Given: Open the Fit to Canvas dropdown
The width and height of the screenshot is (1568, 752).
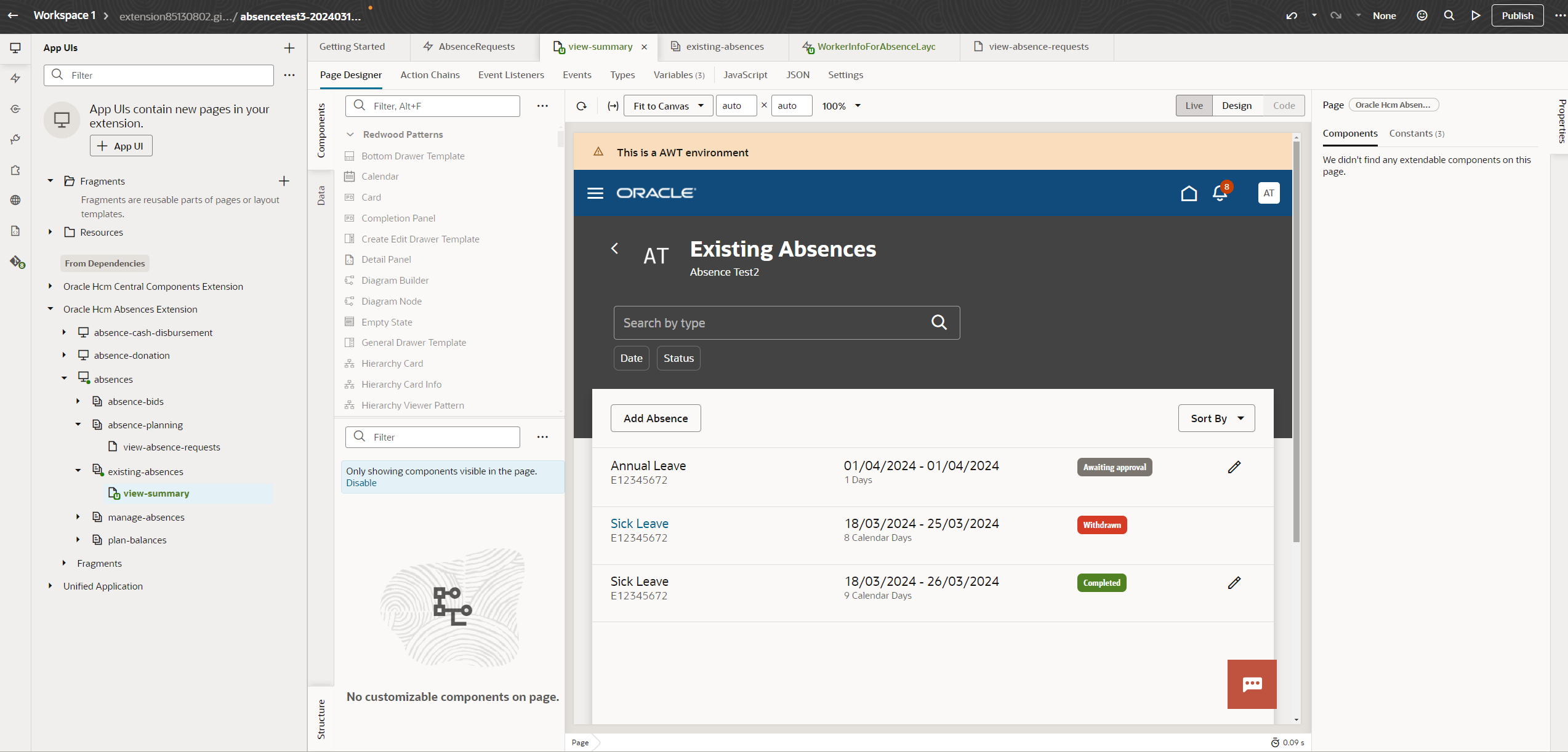Looking at the screenshot, I should (x=668, y=106).
